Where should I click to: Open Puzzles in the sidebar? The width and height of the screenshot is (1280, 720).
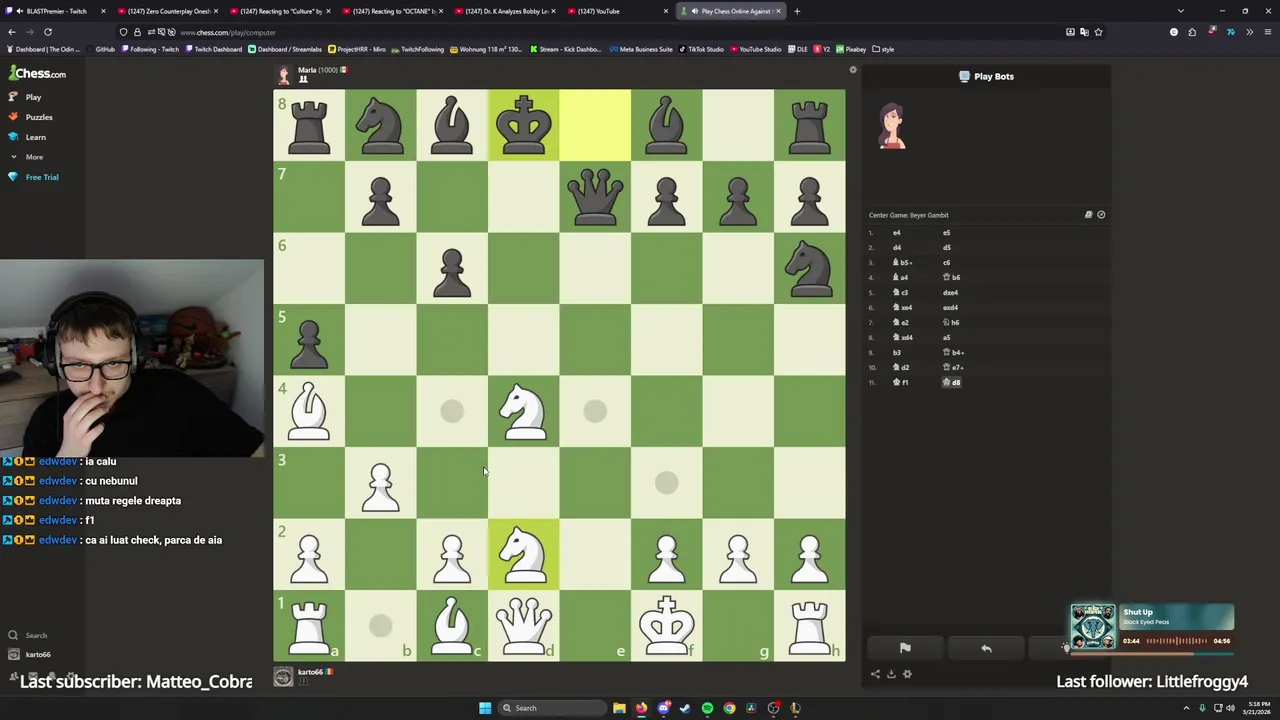tap(30, 117)
